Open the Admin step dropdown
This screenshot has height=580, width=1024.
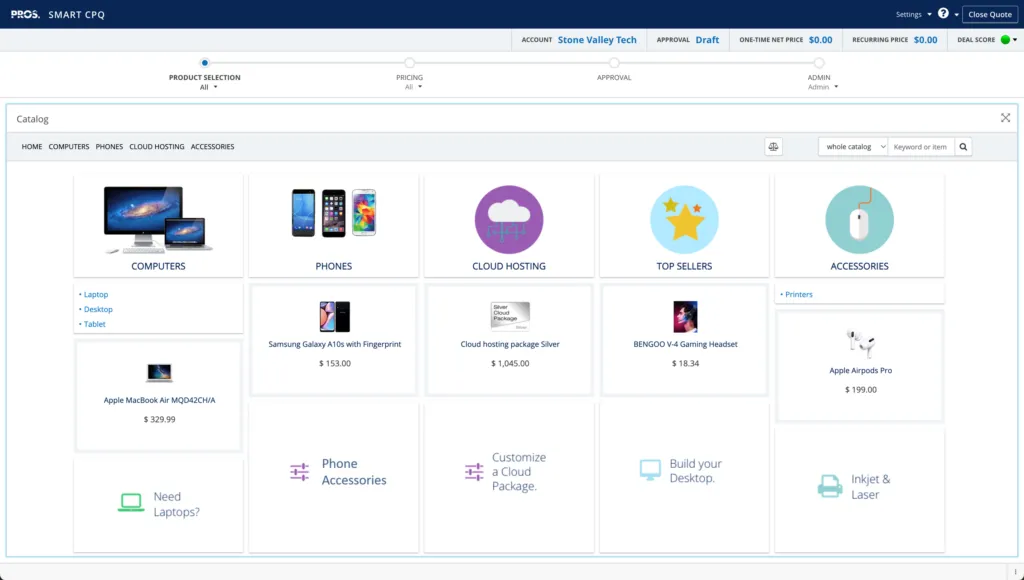click(x=823, y=87)
